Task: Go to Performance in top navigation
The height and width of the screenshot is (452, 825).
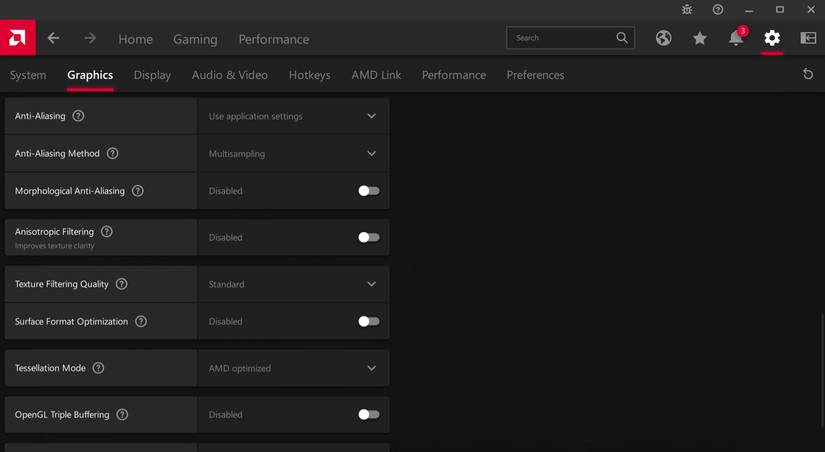Action: tap(274, 39)
